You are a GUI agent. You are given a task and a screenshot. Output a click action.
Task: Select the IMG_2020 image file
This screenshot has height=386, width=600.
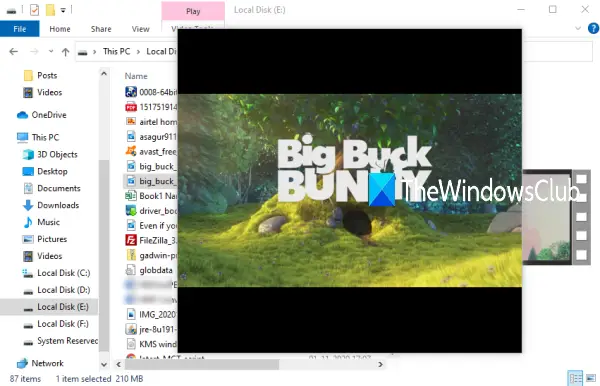pyautogui.click(x=151, y=314)
